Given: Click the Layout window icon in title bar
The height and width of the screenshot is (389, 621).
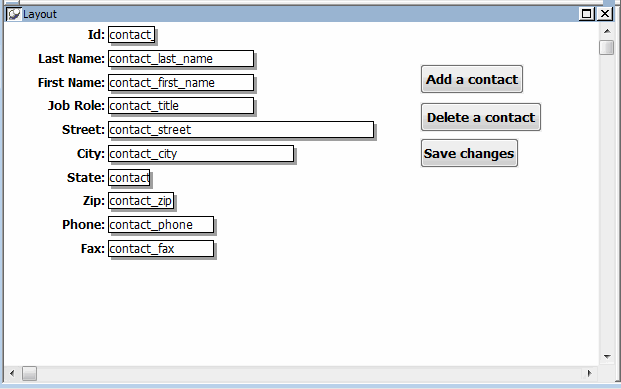Looking at the screenshot, I should (x=13, y=14).
